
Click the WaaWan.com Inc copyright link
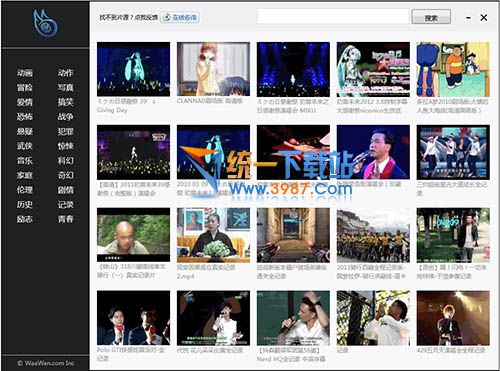(46, 363)
